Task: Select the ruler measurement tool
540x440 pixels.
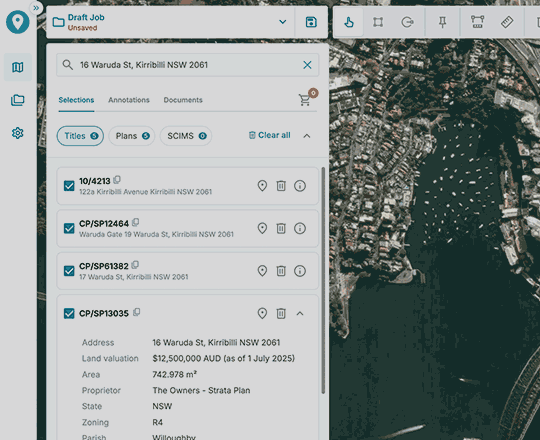Action: coord(507,22)
